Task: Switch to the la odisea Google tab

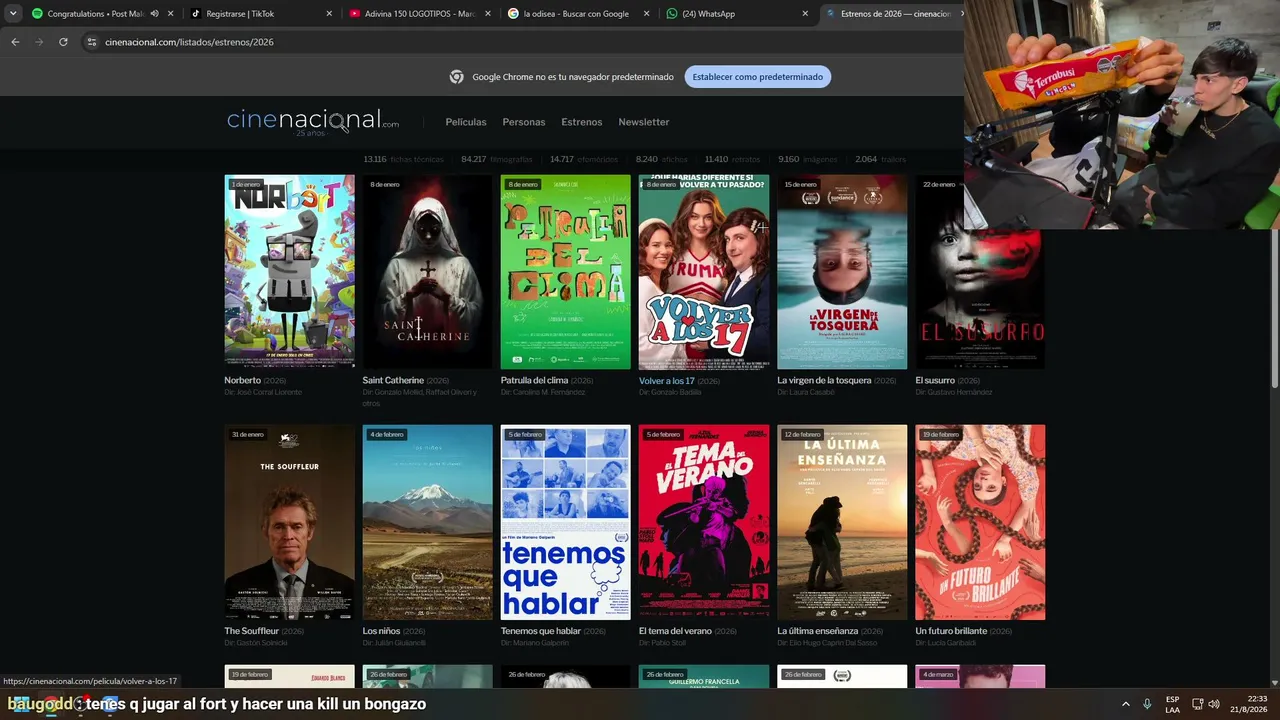Action: point(579,14)
